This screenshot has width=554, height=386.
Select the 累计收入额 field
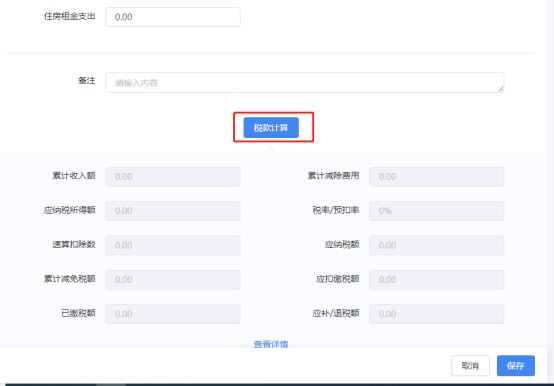click(x=173, y=177)
